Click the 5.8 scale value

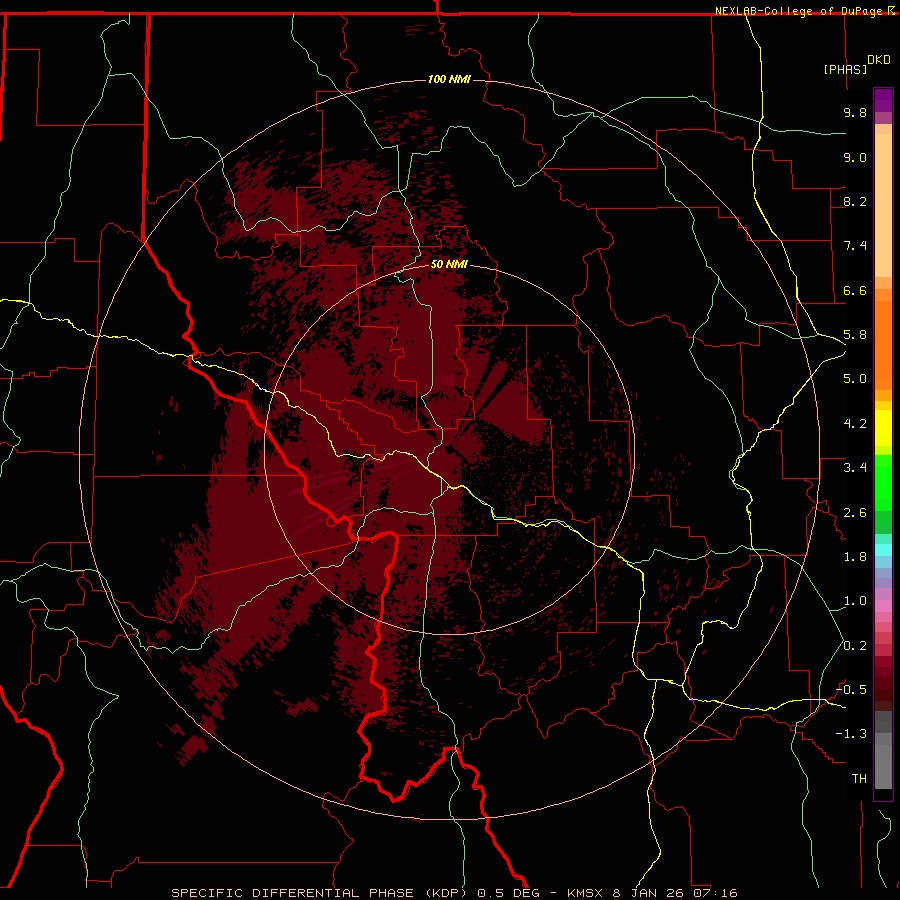tap(855, 335)
